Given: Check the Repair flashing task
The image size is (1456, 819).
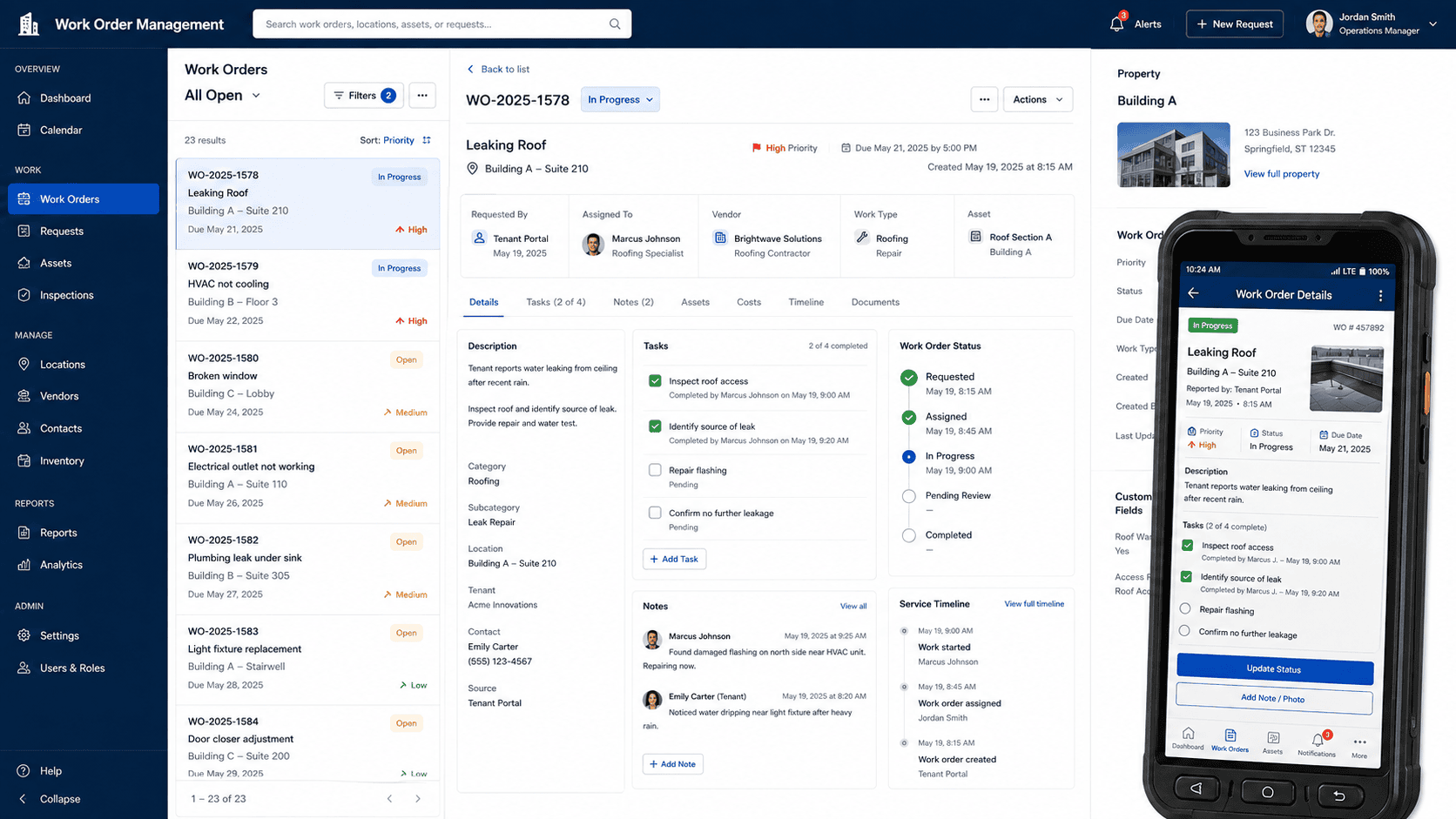Looking at the screenshot, I should click(x=655, y=470).
